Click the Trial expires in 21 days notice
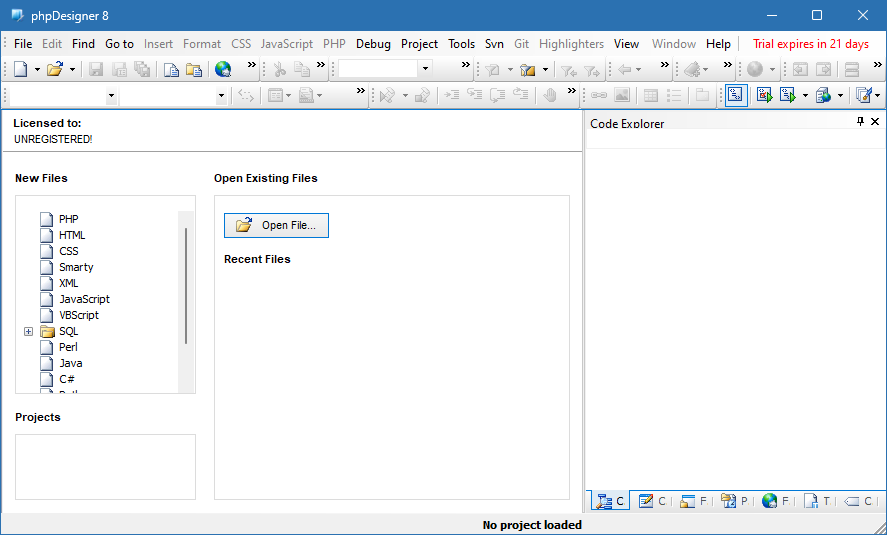The width and height of the screenshot is (887, 535). 811,44
